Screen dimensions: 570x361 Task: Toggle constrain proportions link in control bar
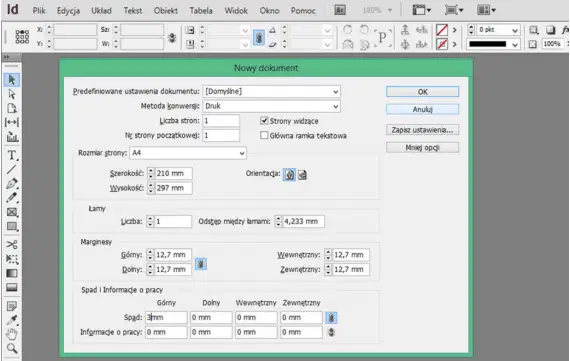pos(172,37)
